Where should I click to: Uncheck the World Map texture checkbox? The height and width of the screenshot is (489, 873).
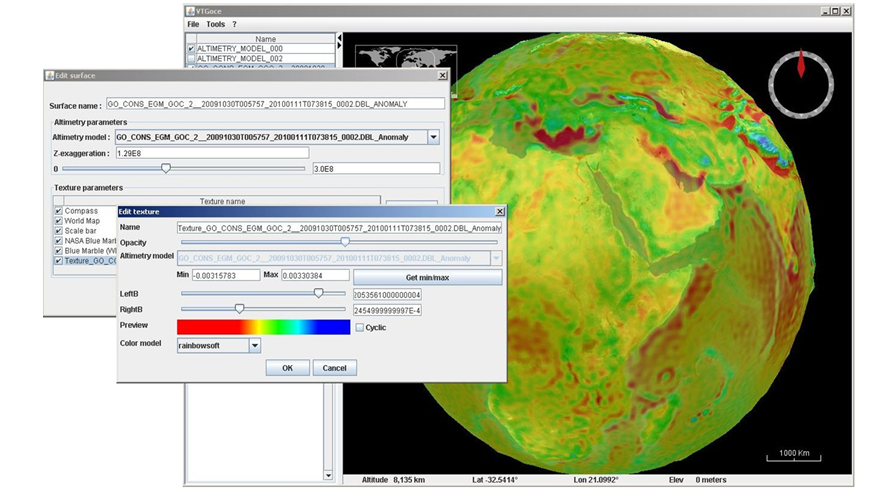click(x=58, y=221)
